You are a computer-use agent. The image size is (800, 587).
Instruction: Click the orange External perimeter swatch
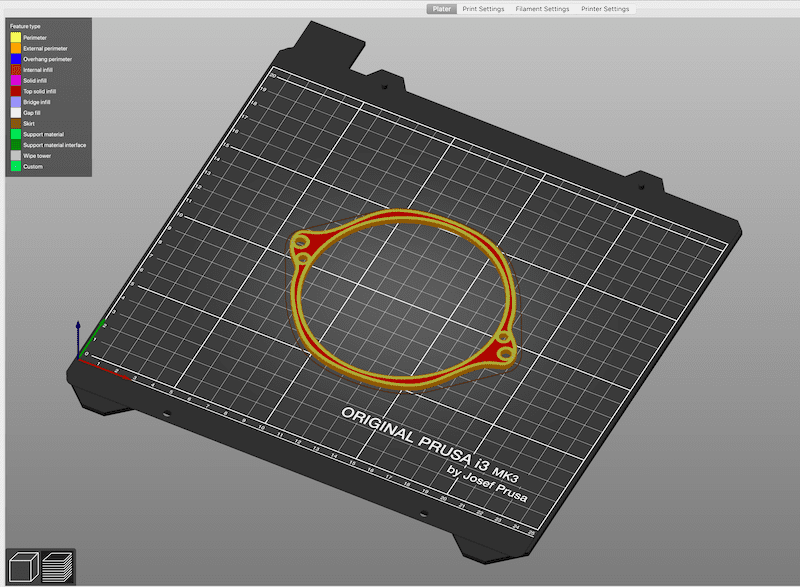point(16,48)
